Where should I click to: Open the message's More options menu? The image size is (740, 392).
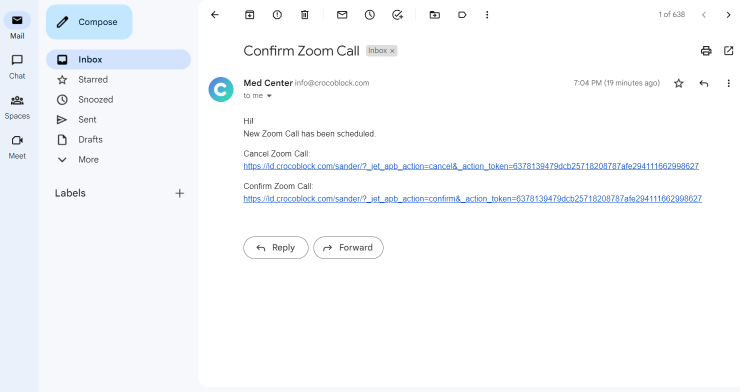[729, 83]
